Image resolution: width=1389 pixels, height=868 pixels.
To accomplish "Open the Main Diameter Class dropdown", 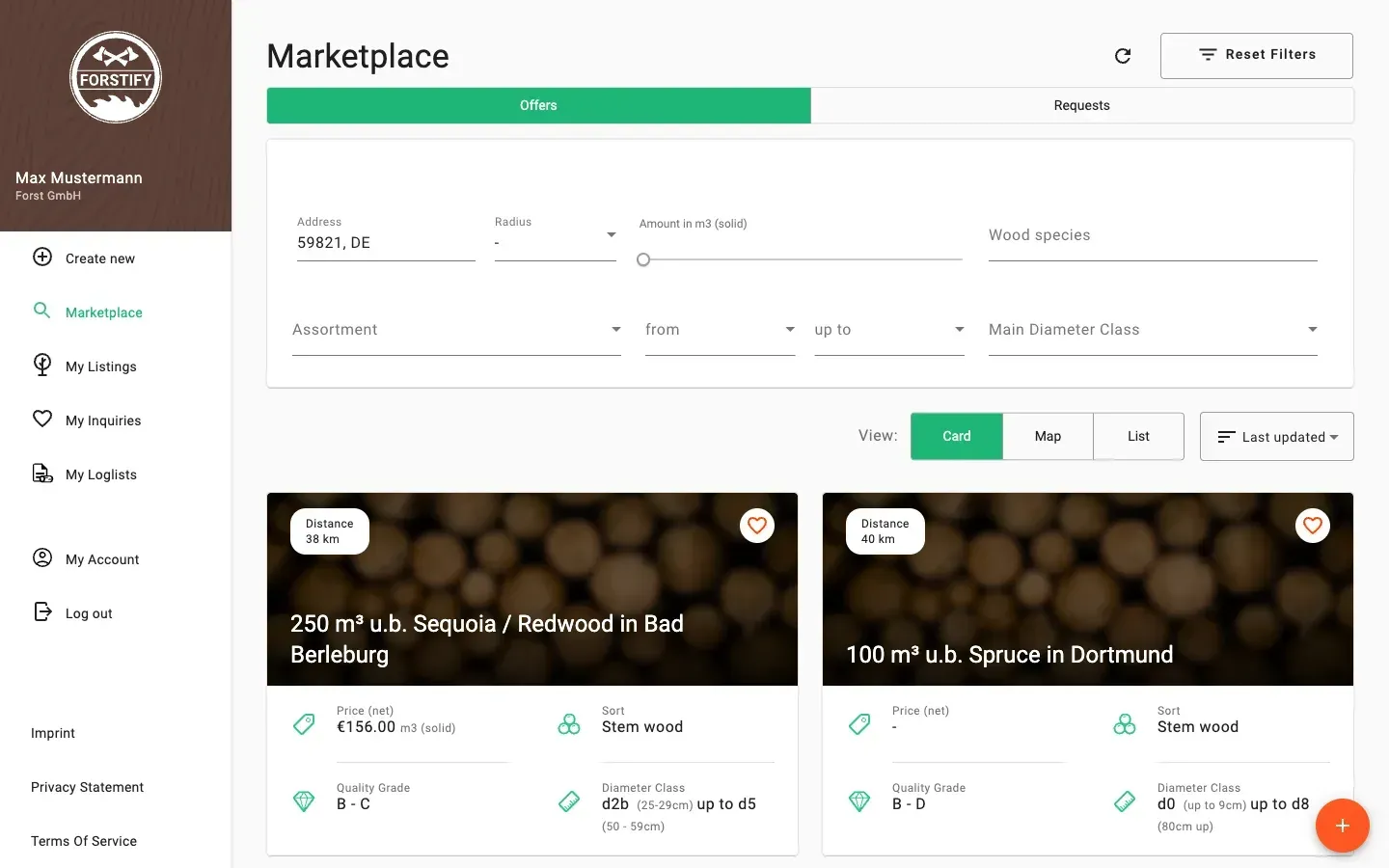I will tap(1153, 330).
